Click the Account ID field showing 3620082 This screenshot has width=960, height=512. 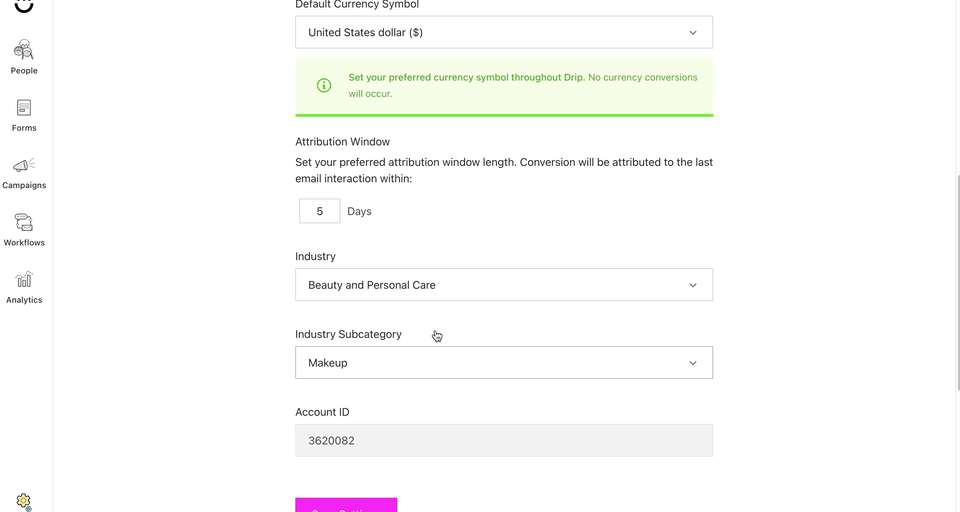(504, 440)
